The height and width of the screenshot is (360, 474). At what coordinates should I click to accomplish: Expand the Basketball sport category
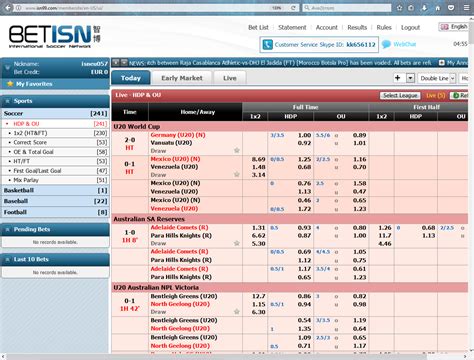click(55, 190)
